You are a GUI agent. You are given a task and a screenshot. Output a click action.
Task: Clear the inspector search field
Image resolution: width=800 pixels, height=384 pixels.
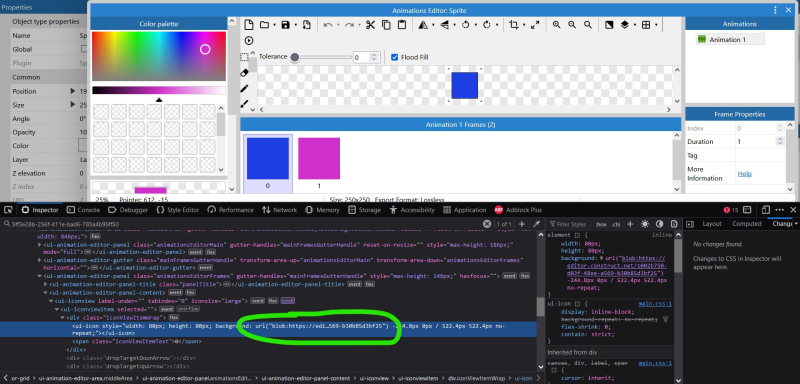point(487,224)
